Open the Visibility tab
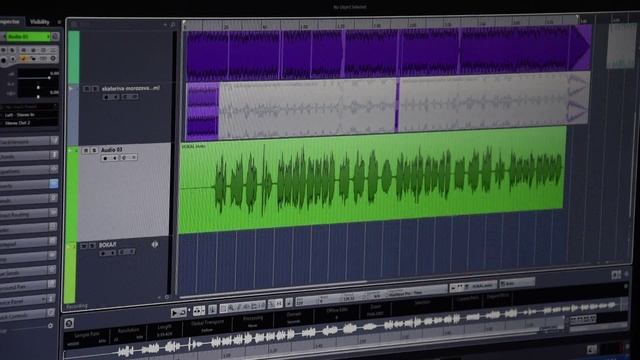Screen dimensions: 640x360 40,22
